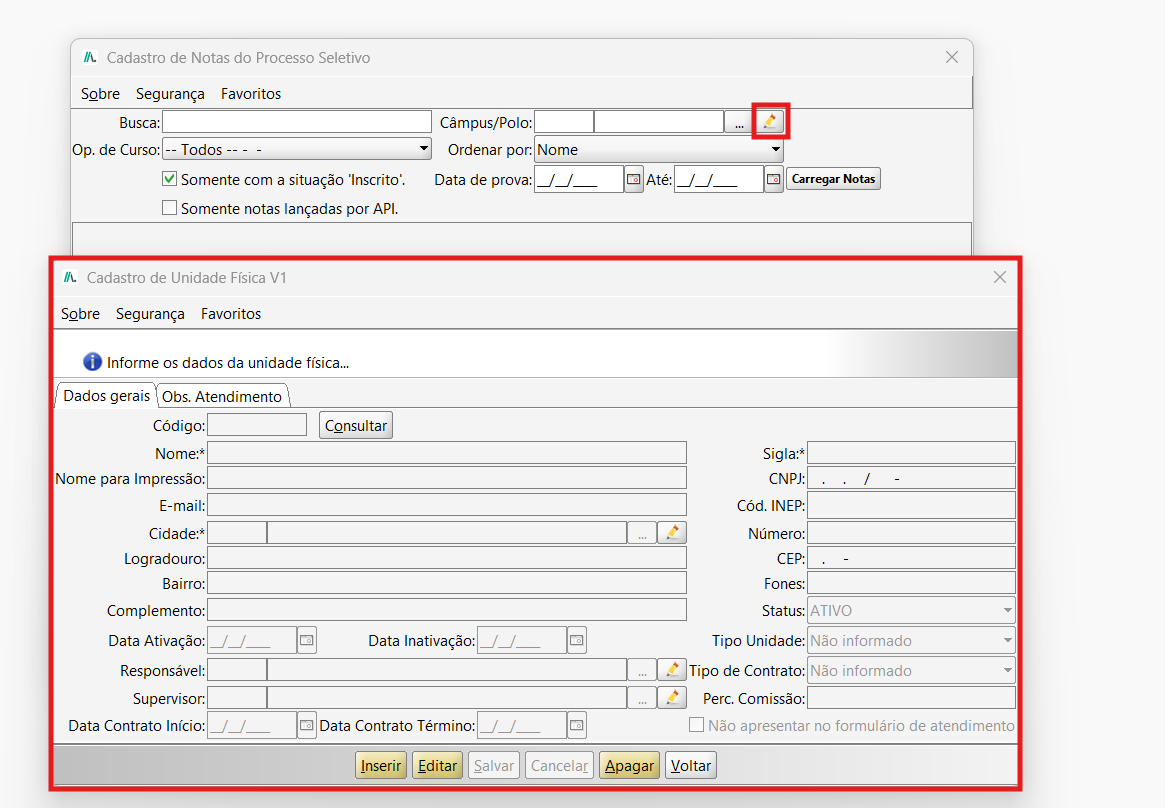Click the Logradouro input field
This screenshot has width=1165, height=808.
pyautogui.click(x=447, y=558)
